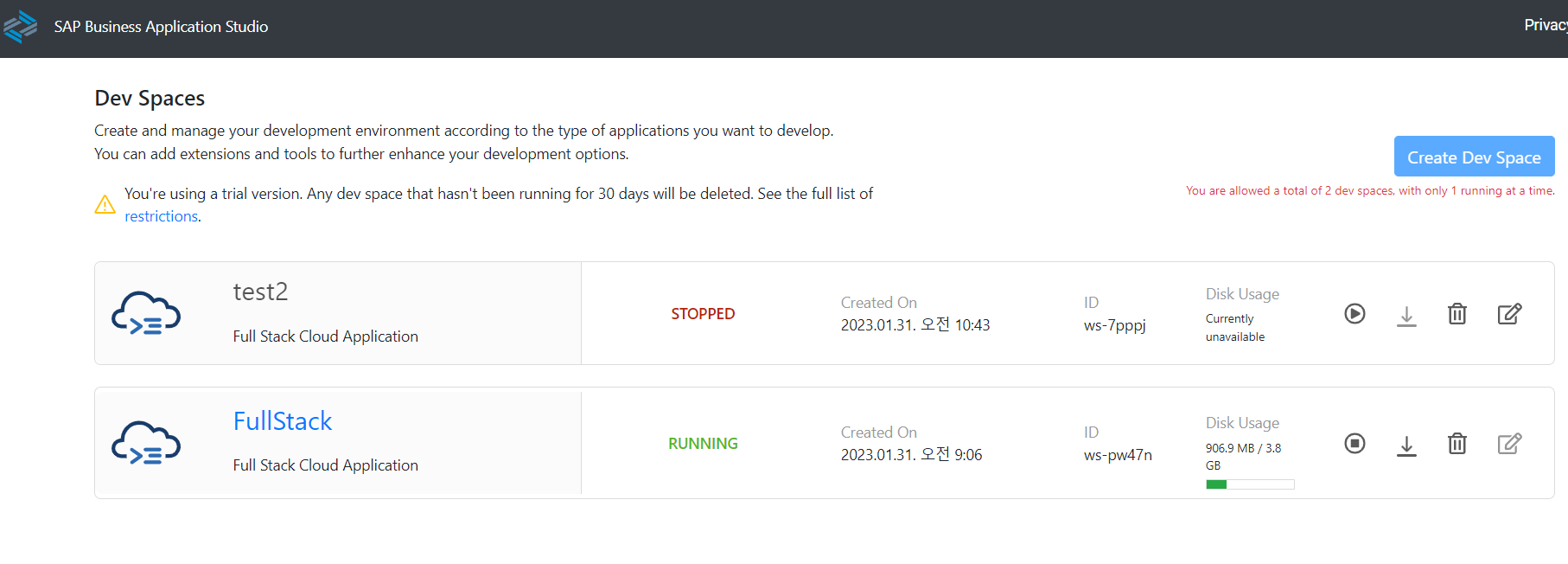This screenshot has width=1568, height=564.
Task: Click the FullStack disk usage bar
Action: [1250, 484]
